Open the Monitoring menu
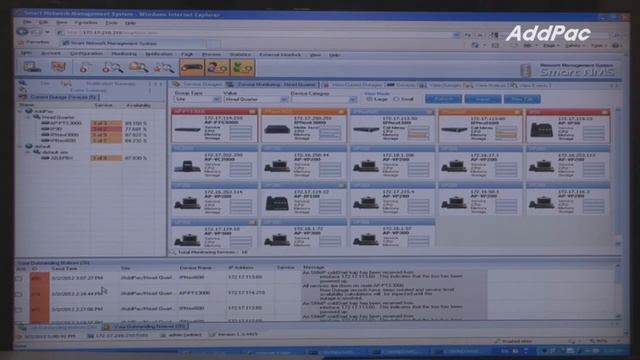 tap(124, 53)
